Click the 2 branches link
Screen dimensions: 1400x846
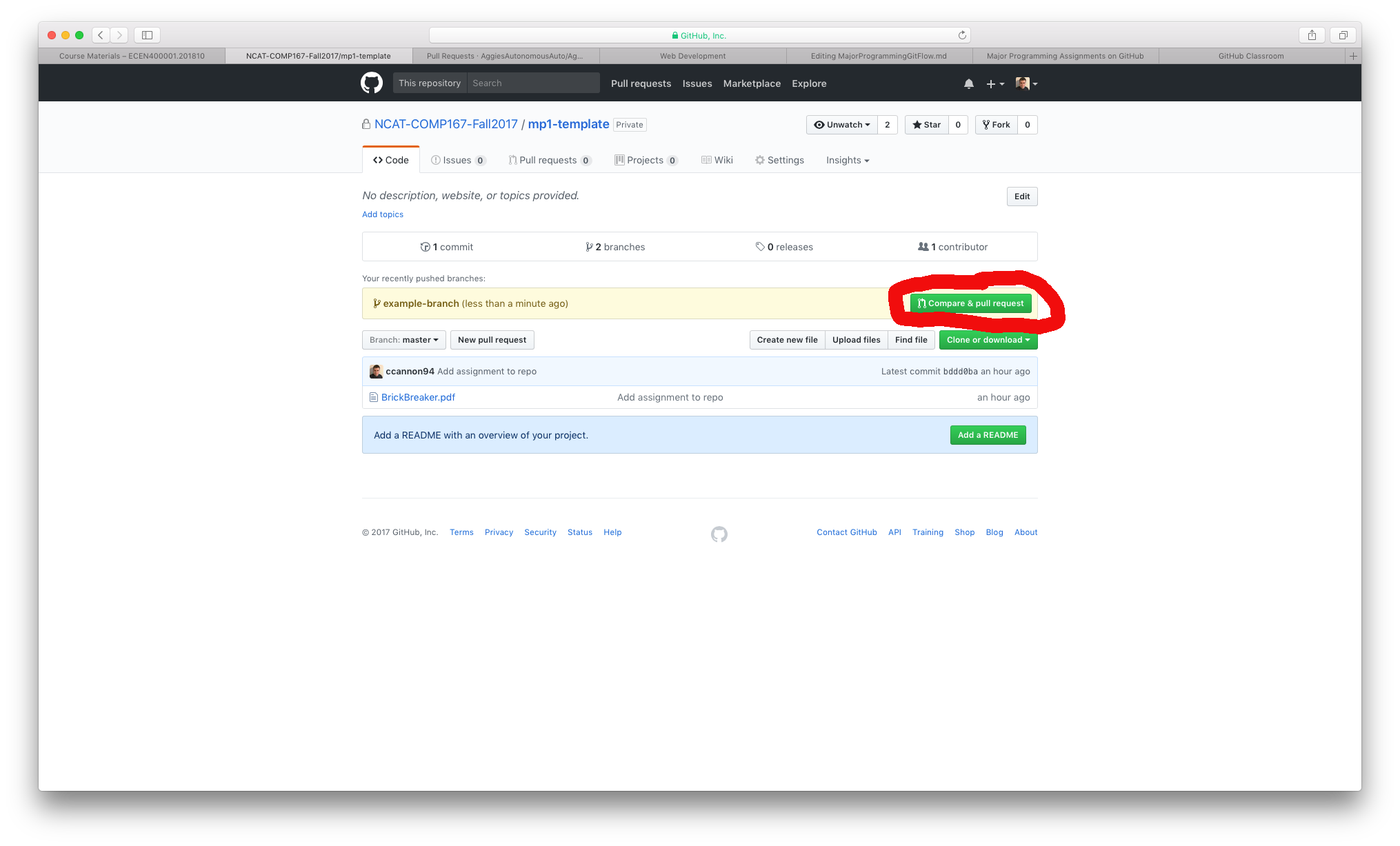point(615,246)
